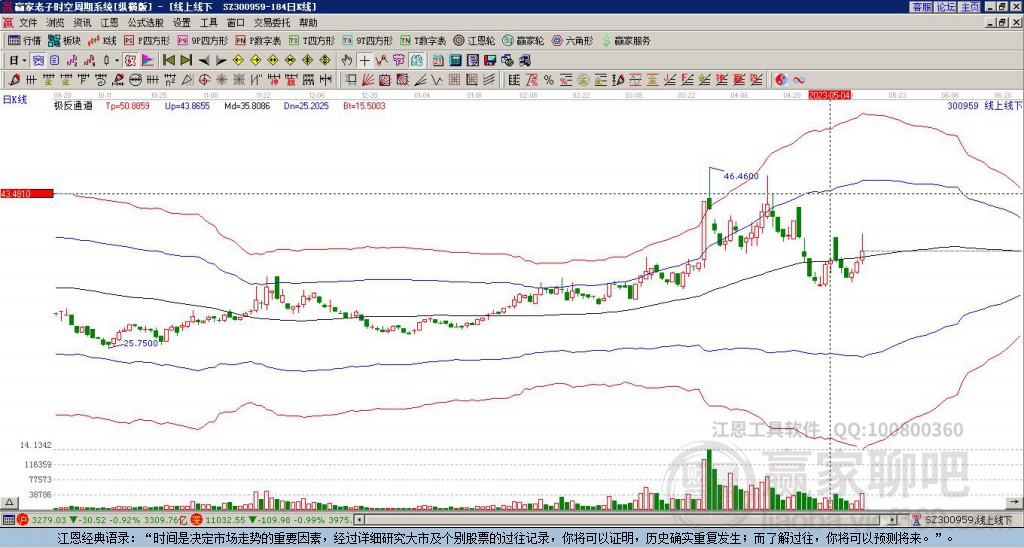Click the 主页 homepage button
The height and width of the screenshot is (548, 1024).
pyautogui.click(x=969, y=7)
